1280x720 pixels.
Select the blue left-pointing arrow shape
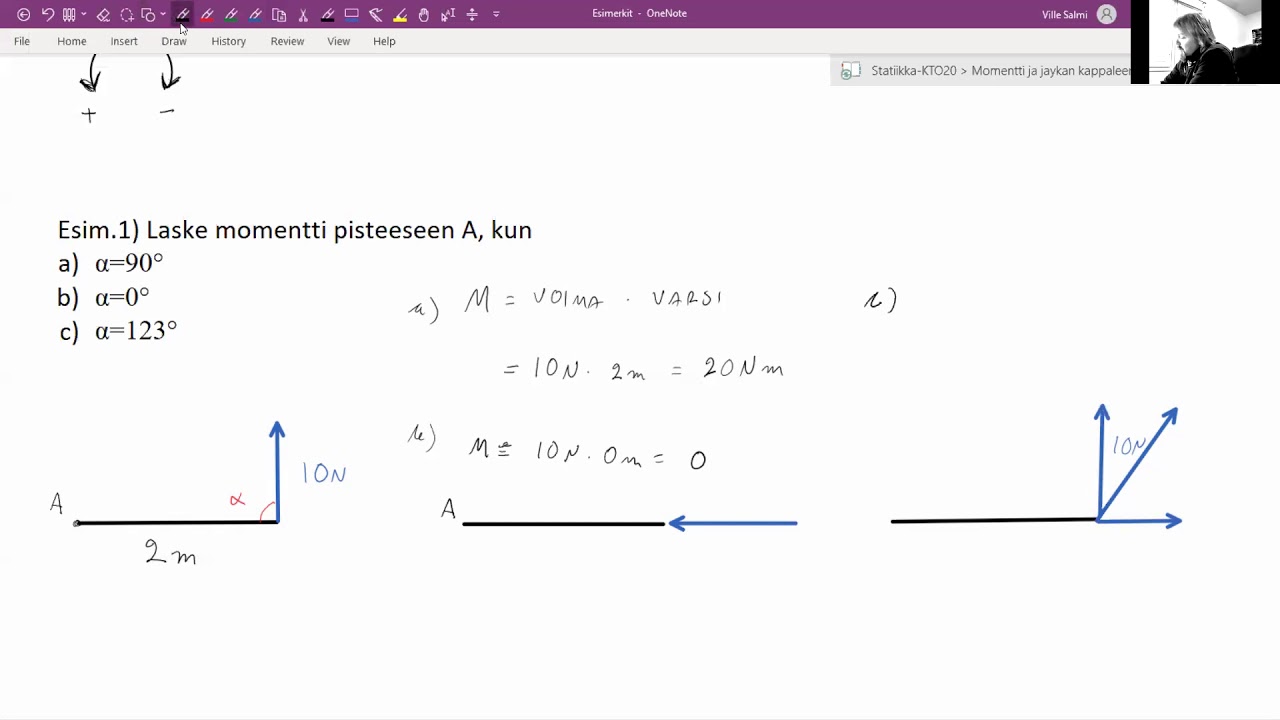[732, 522]
